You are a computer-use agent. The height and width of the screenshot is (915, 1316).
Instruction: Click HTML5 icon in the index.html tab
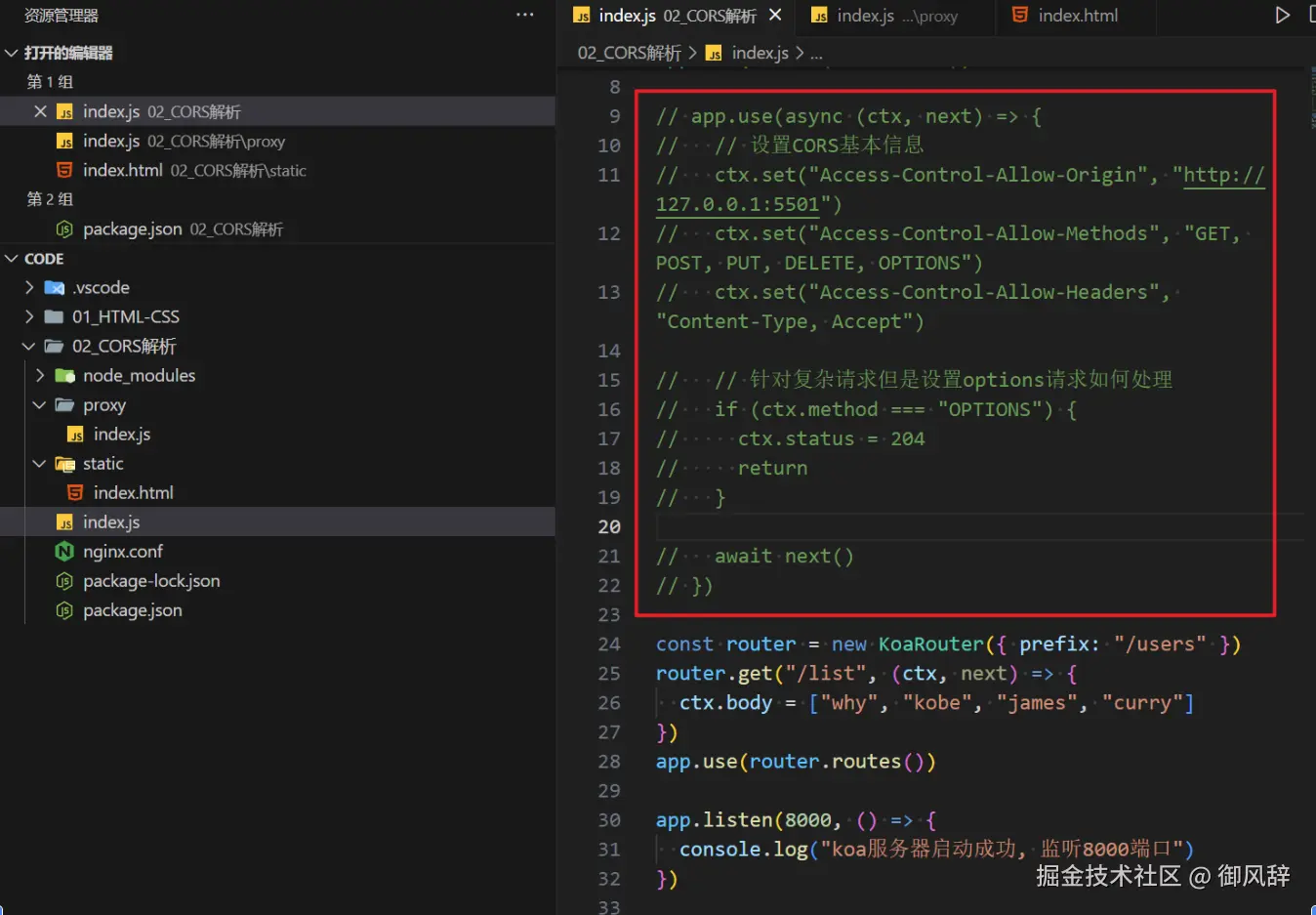click(1020, 15)
